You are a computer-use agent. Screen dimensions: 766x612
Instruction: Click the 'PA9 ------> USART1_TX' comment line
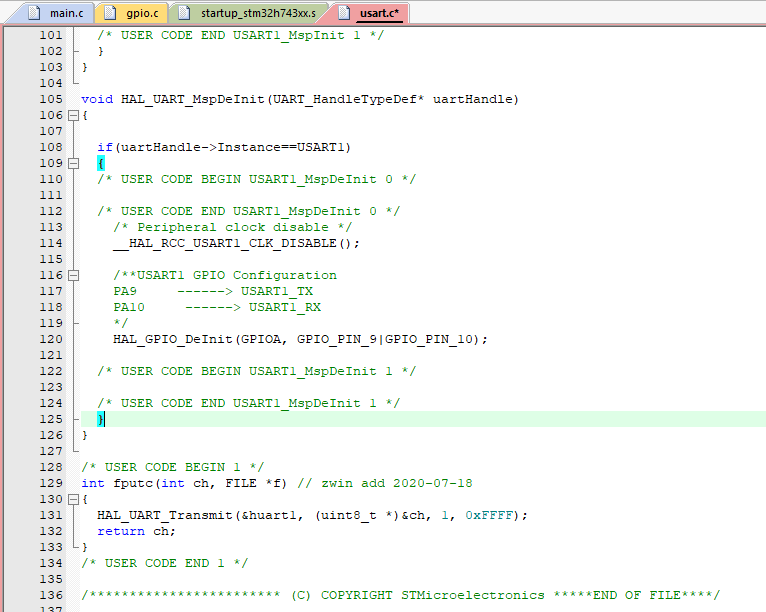213,291
